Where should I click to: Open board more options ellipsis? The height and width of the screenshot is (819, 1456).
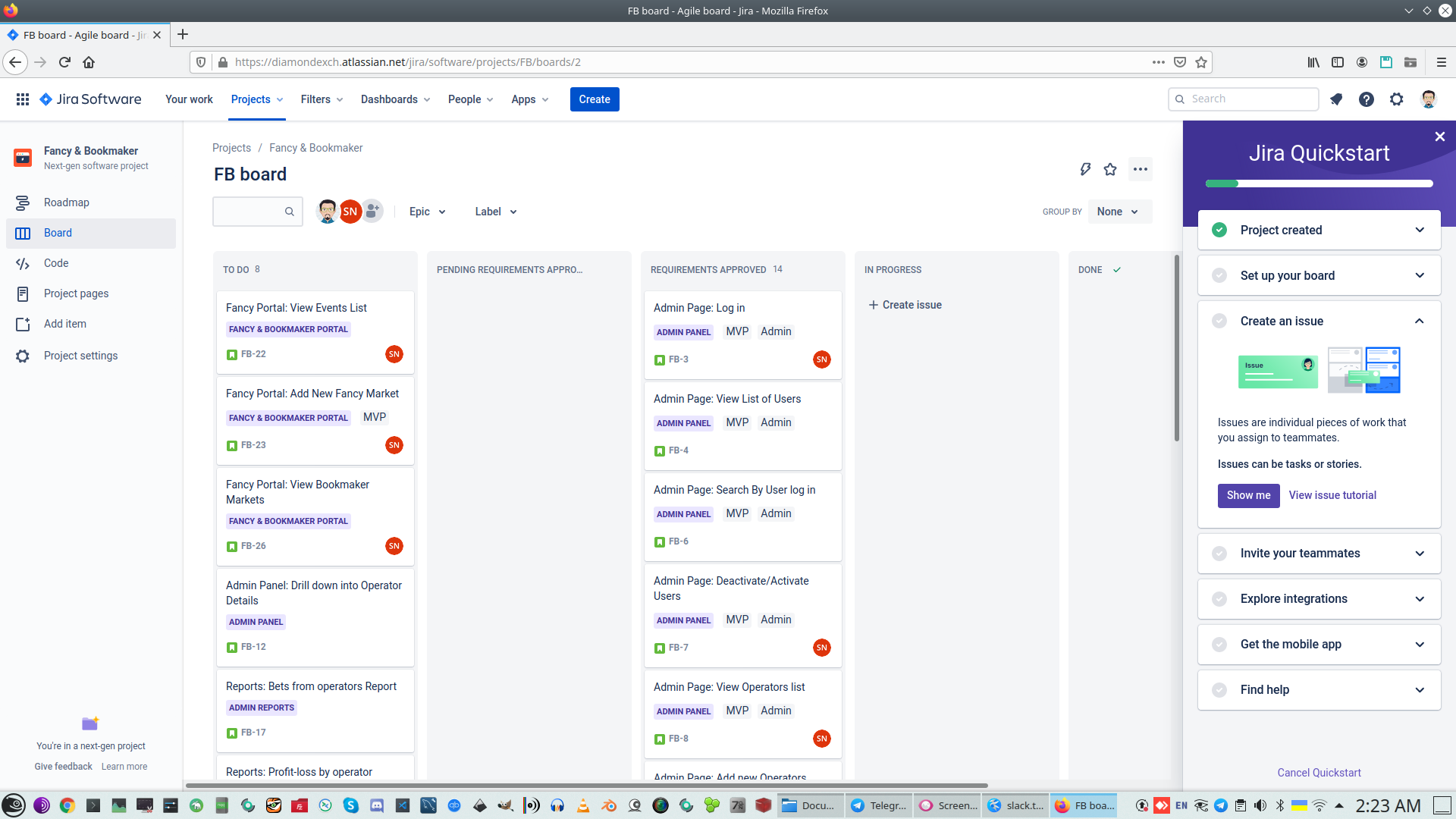pyautogui.click(x=1140, y=169)
